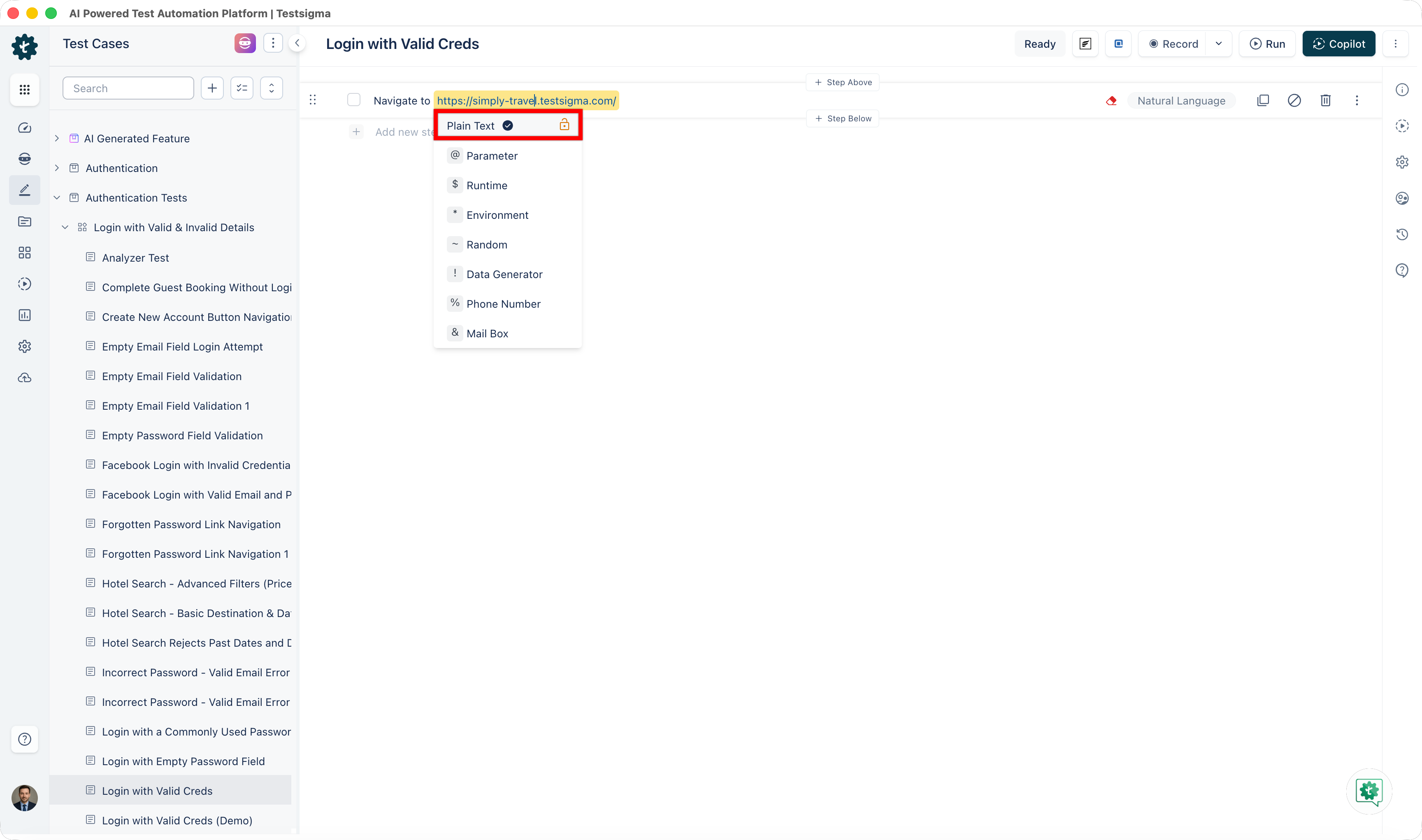
Task: Tick the checkbox beside the Navigate step
Action: tap(354, 99)
